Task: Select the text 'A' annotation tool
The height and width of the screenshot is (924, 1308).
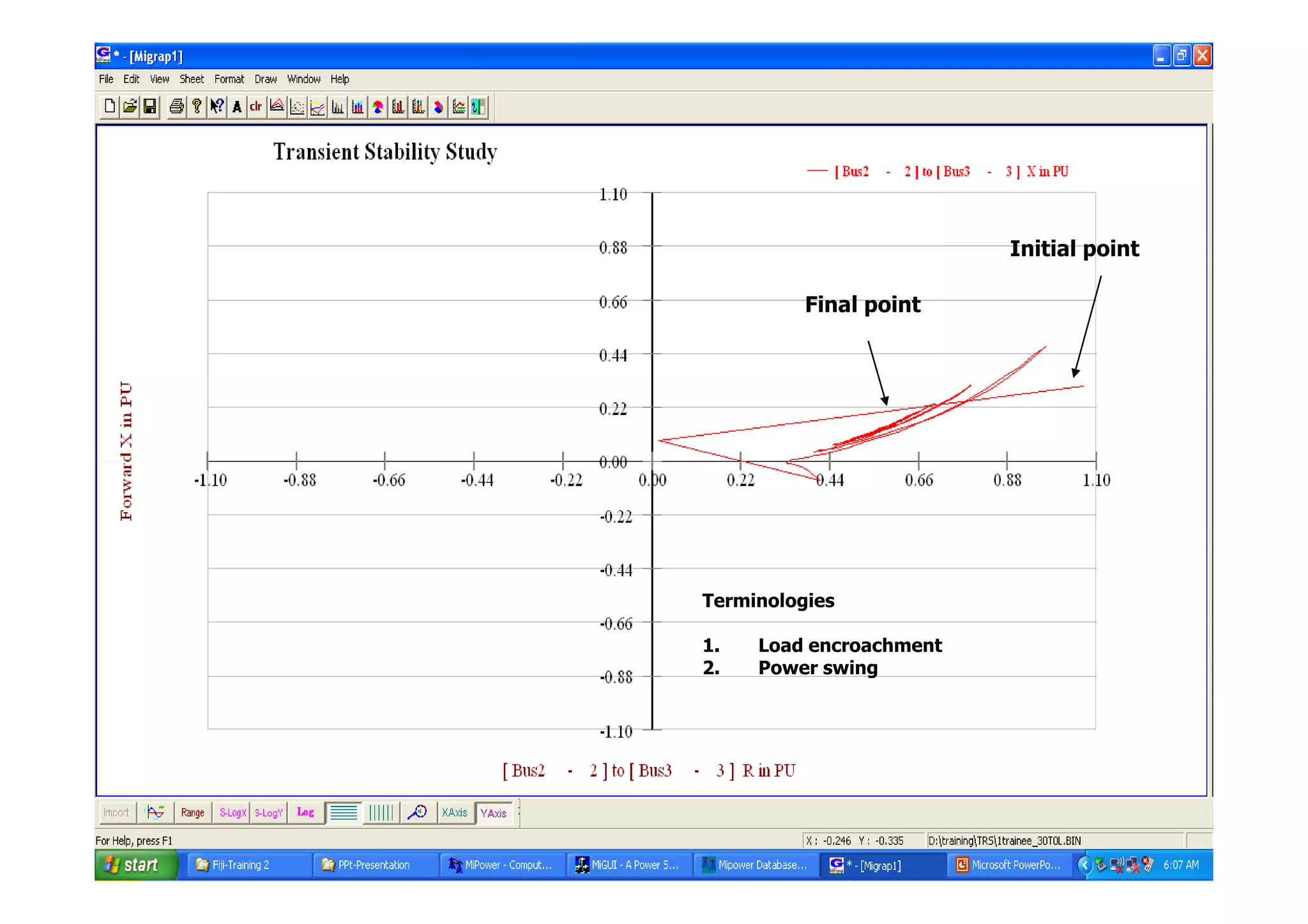Action: click(237, 107)
